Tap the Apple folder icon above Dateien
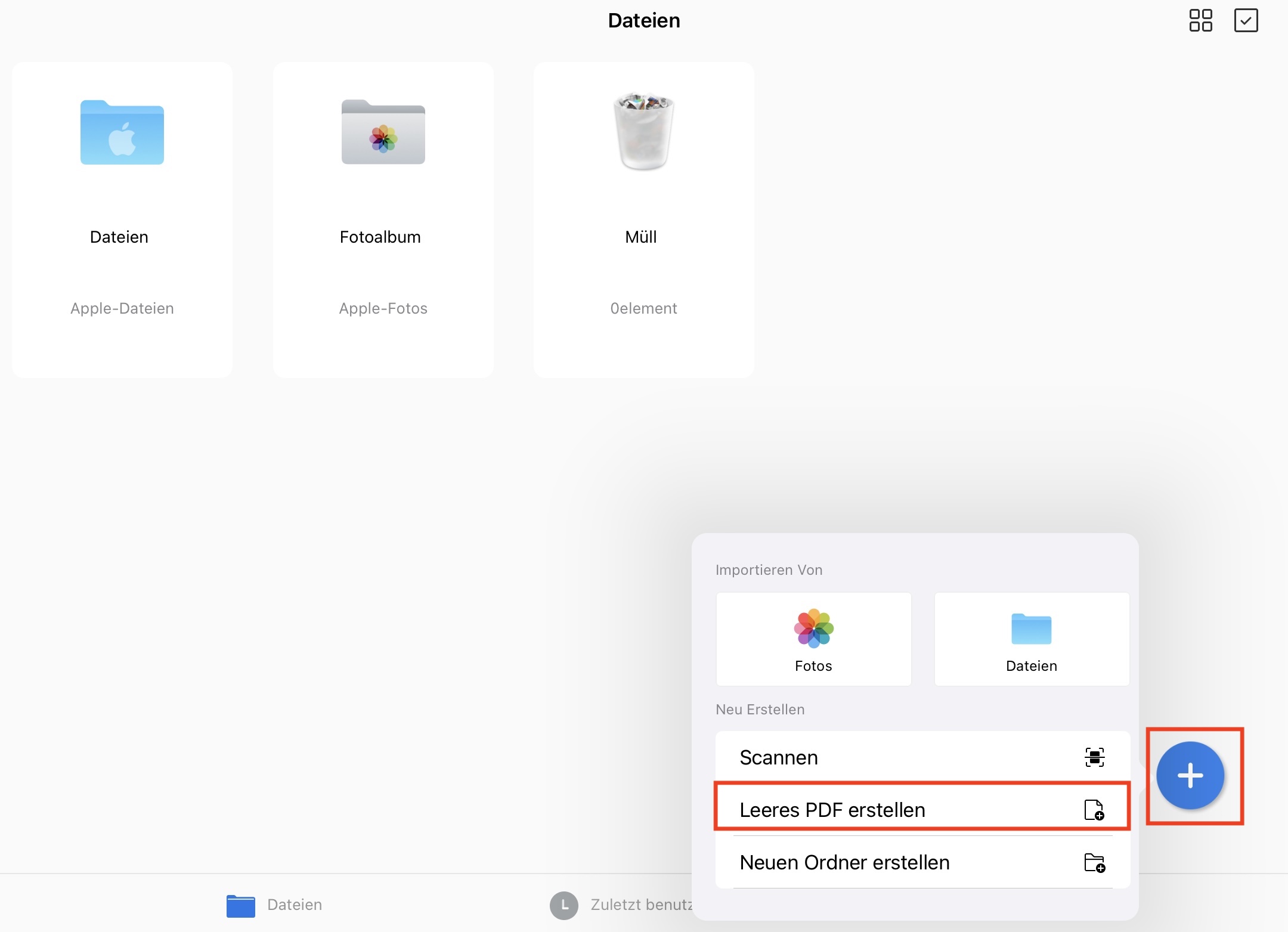The height and width of the screenshot is (932, 1288). point(121,132)
